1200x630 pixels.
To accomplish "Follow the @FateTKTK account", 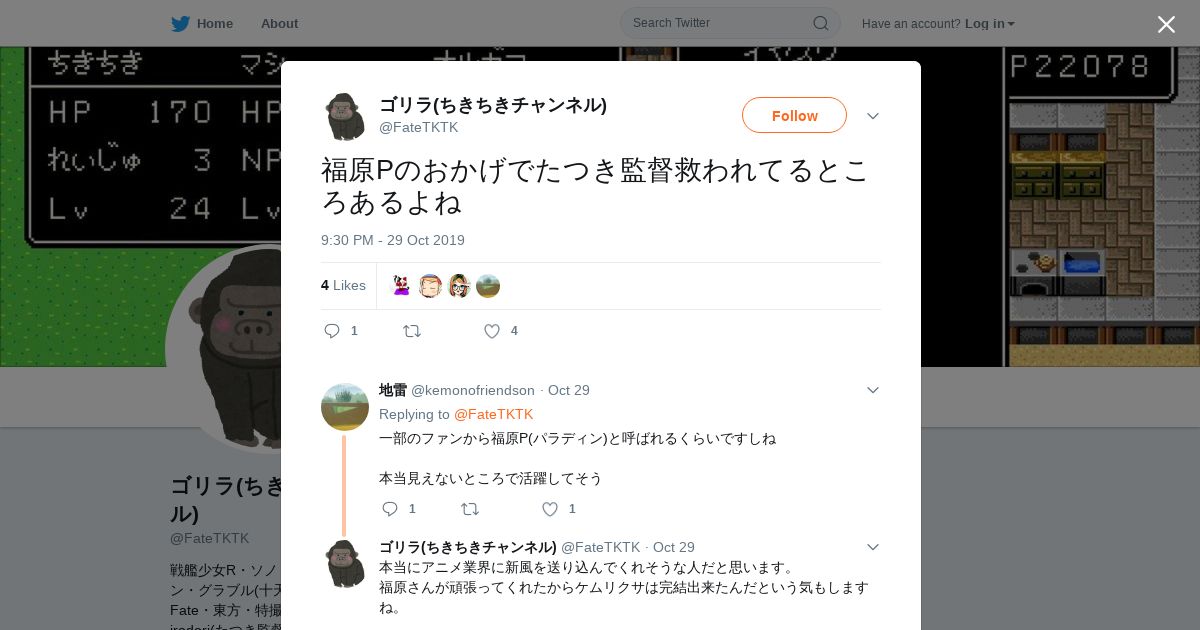I will pos(794,115).
